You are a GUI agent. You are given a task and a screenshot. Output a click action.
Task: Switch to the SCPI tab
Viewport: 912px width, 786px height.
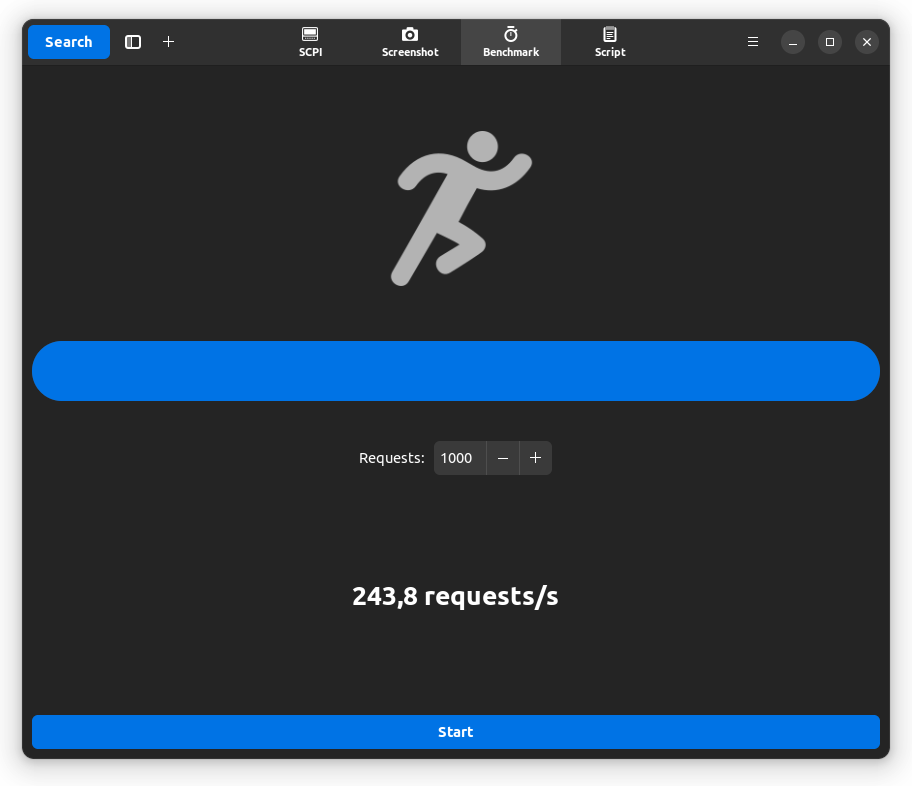310,42
